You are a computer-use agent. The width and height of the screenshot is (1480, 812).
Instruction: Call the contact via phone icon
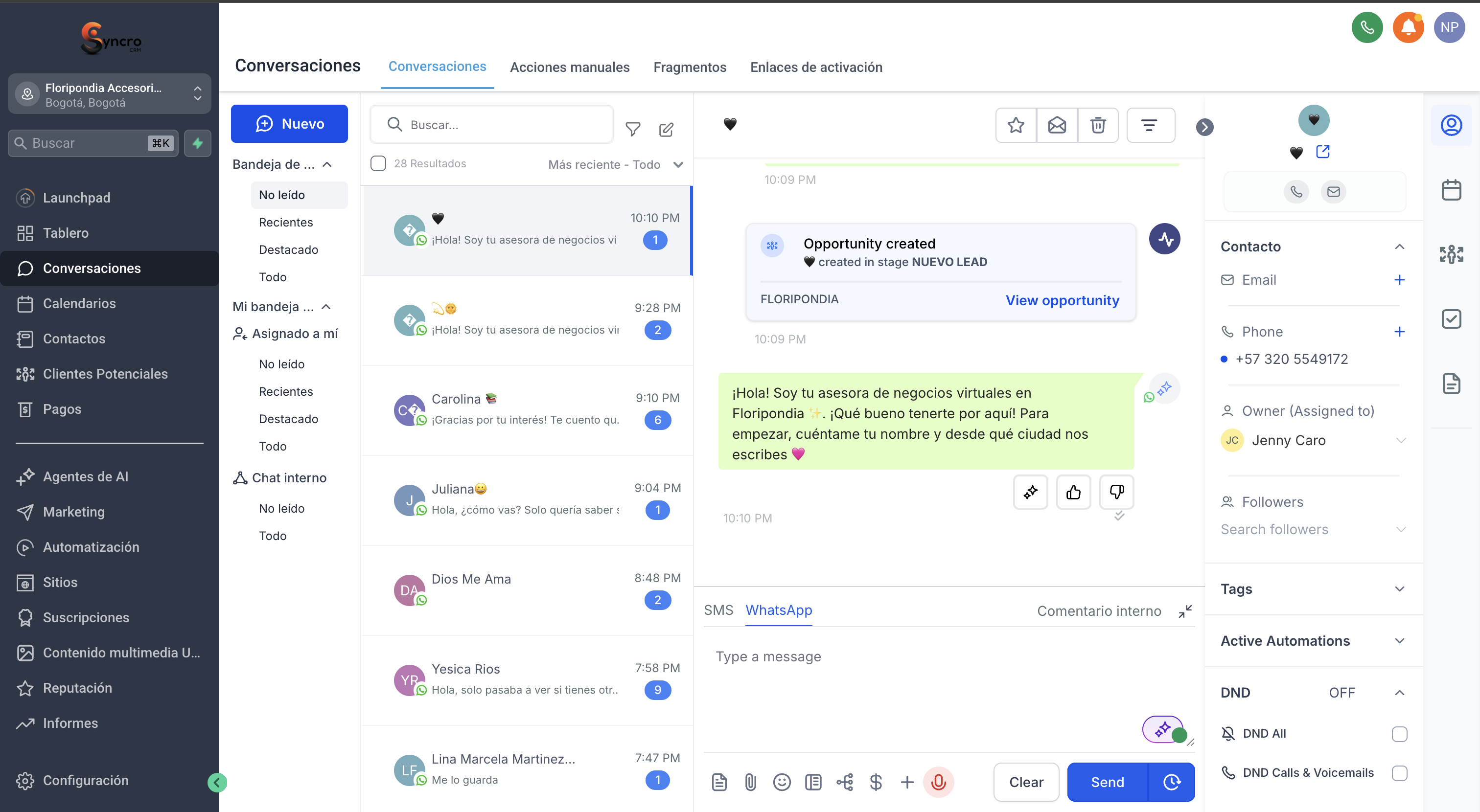1296,191
